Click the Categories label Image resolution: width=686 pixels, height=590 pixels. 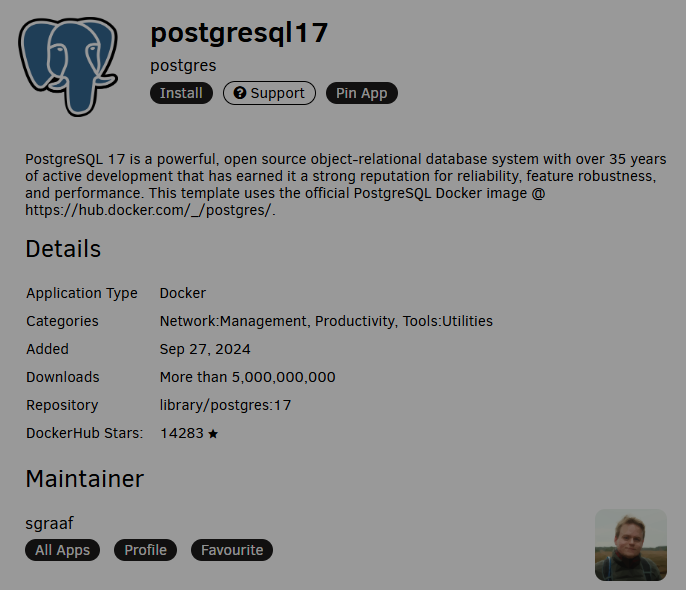pos(62,321)
